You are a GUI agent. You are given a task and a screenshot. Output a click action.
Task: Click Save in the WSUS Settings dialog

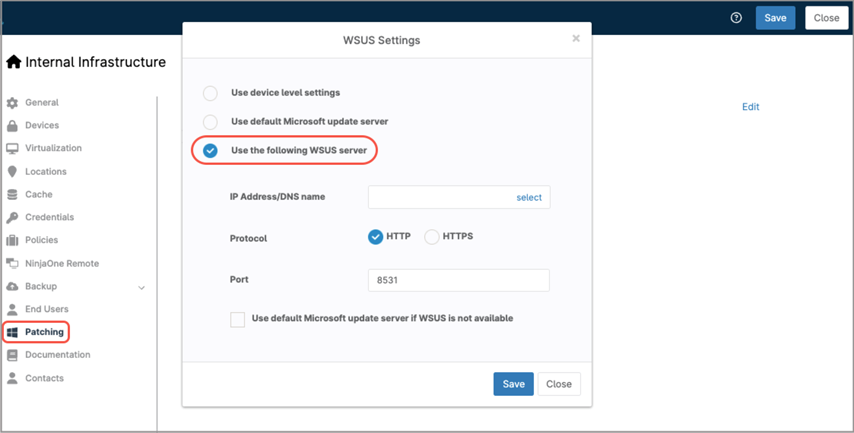[x=514, y=384]
